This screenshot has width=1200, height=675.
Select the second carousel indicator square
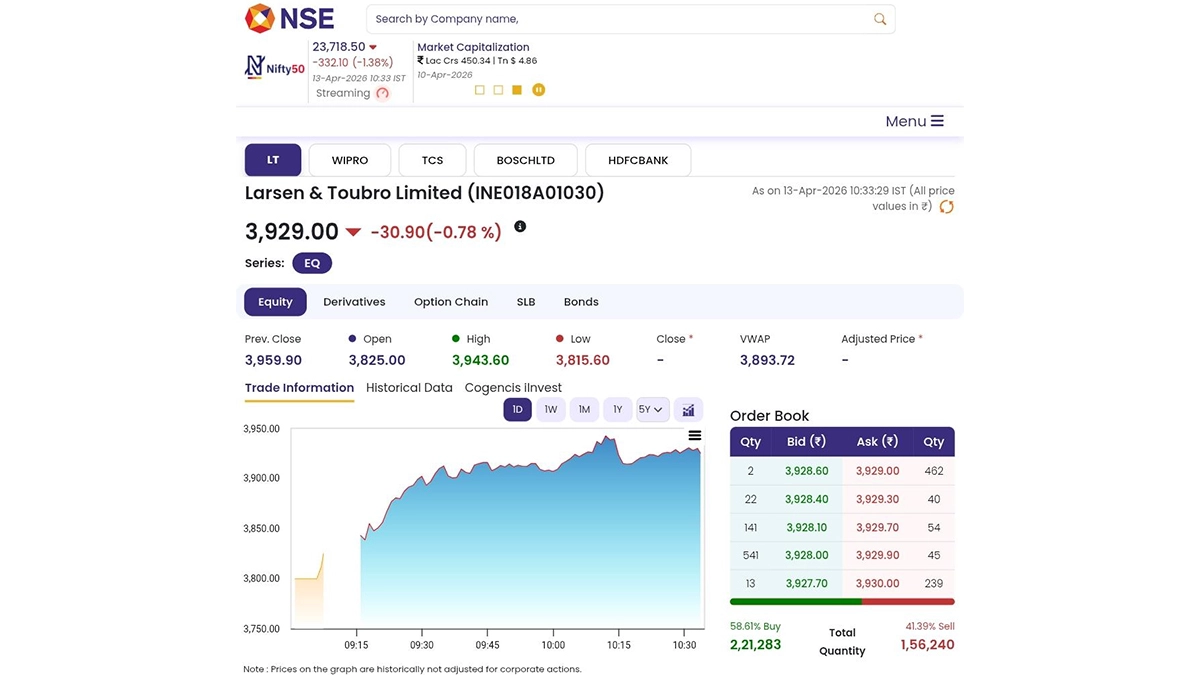(499, 90)
